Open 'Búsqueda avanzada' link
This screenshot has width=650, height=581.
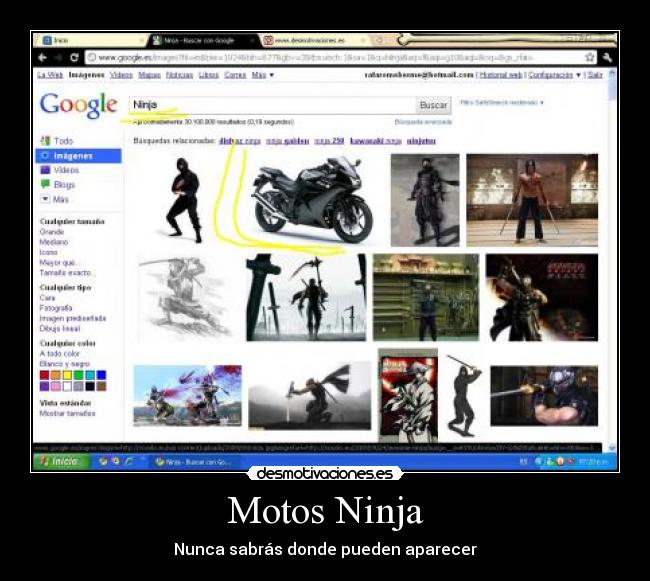coord(423,122)
